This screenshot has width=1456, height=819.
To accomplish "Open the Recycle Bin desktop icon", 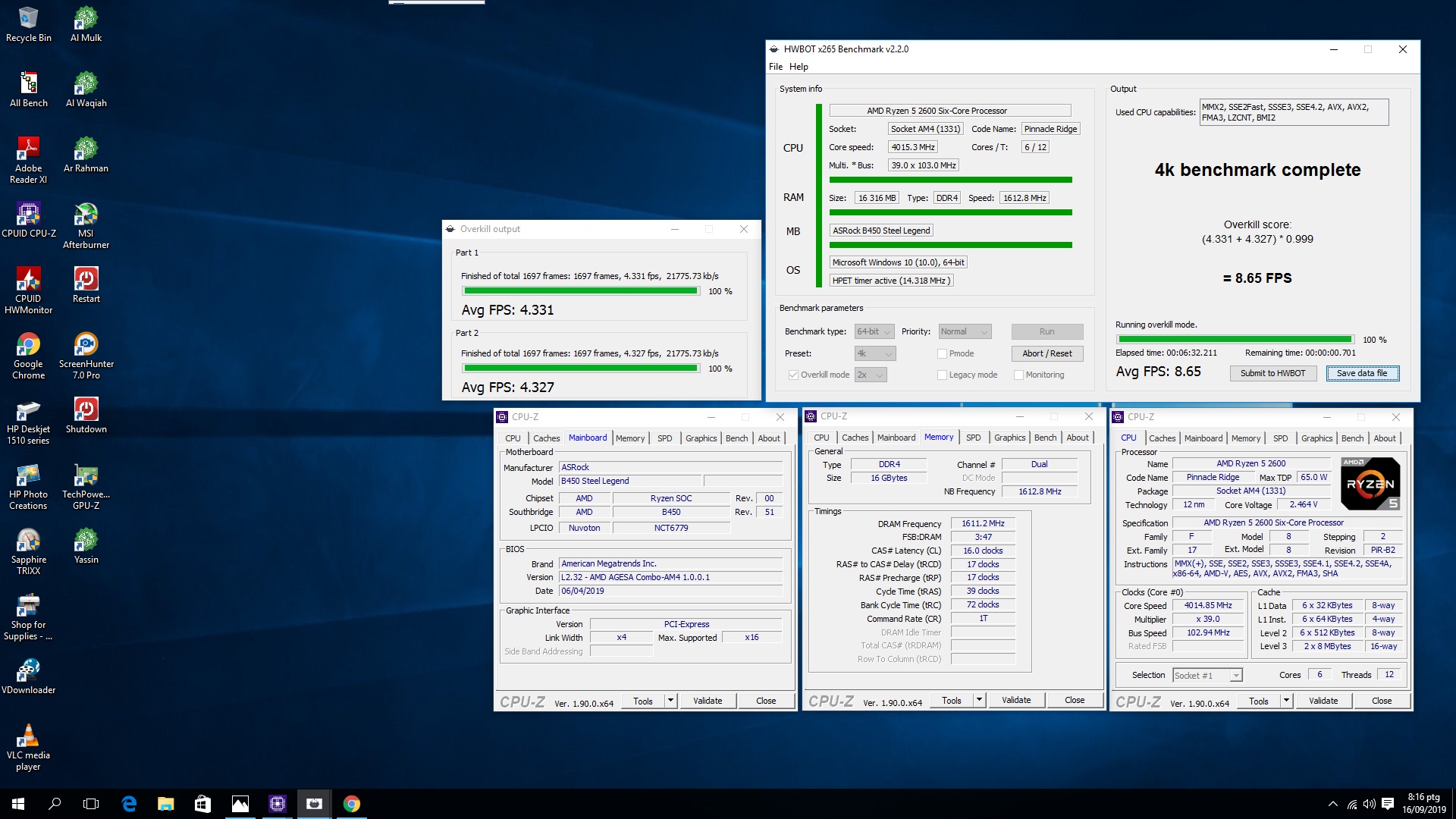I will click(x=28, y=24).
